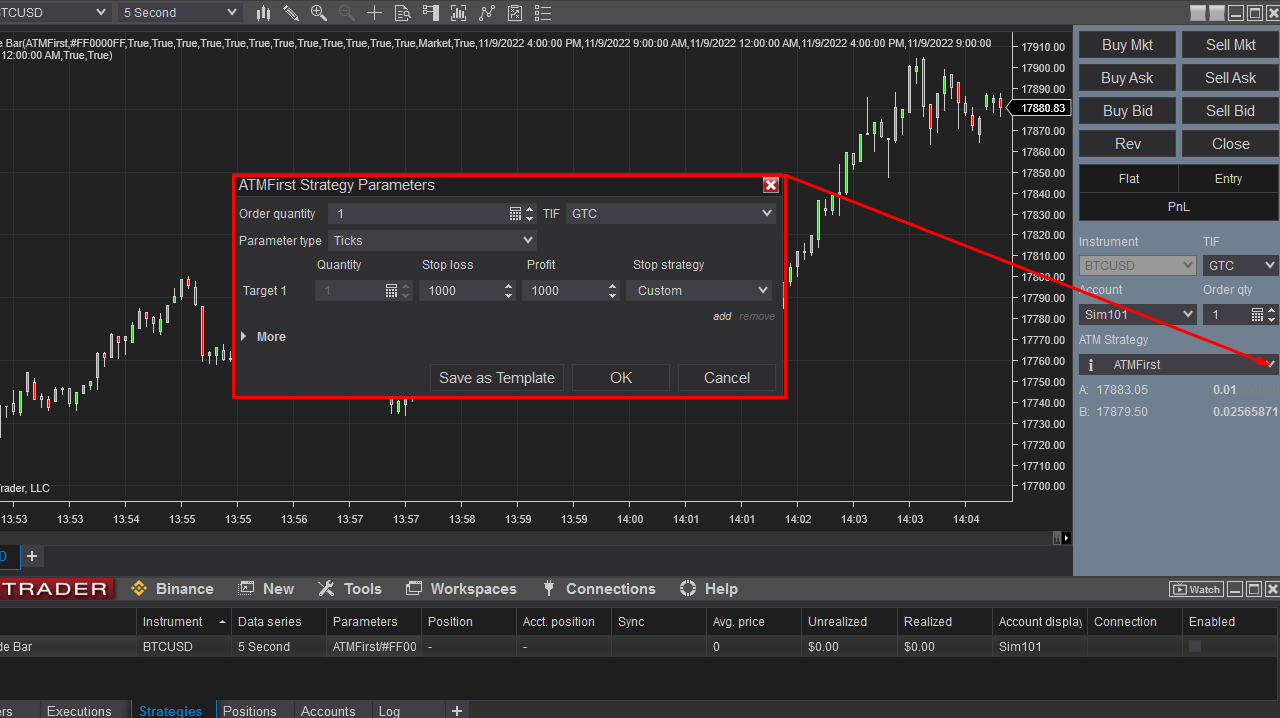Image resolution: width=1280 pixels, height=718 pixels.
Task: Click Cancel in strategy dialog
Action: point(727,378)
